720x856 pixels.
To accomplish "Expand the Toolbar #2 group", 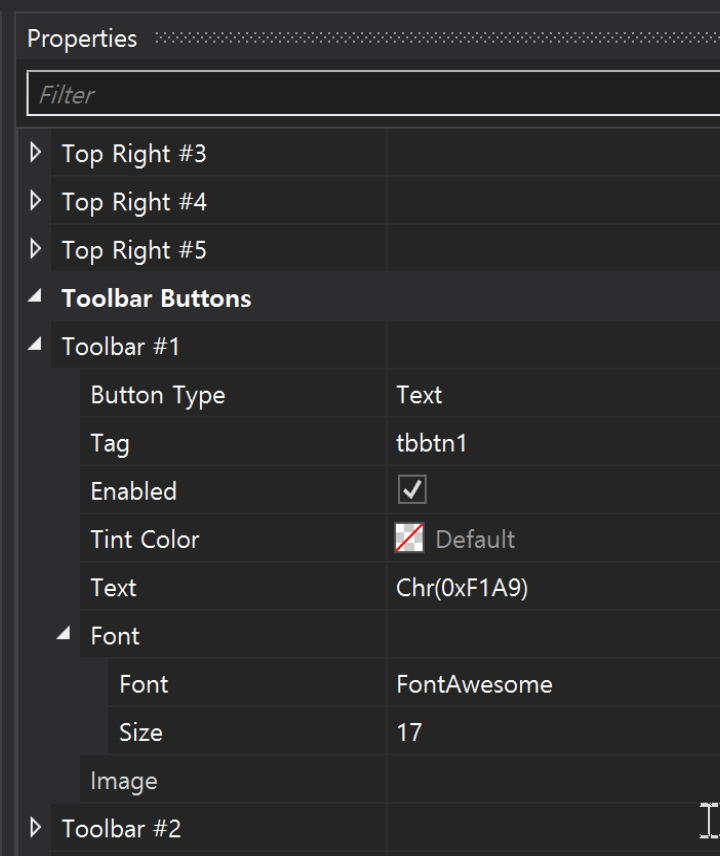I will (x=36, y=828).
